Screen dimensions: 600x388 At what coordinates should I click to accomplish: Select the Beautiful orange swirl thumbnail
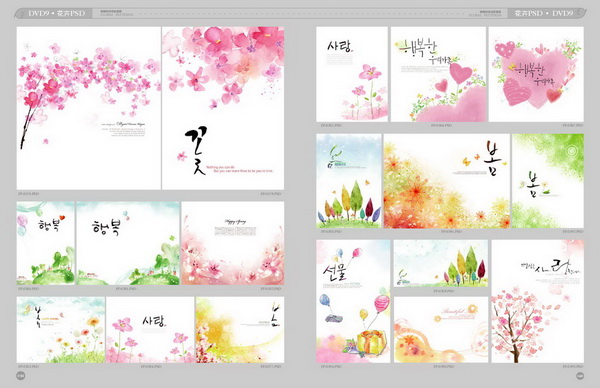click(441, 330)
